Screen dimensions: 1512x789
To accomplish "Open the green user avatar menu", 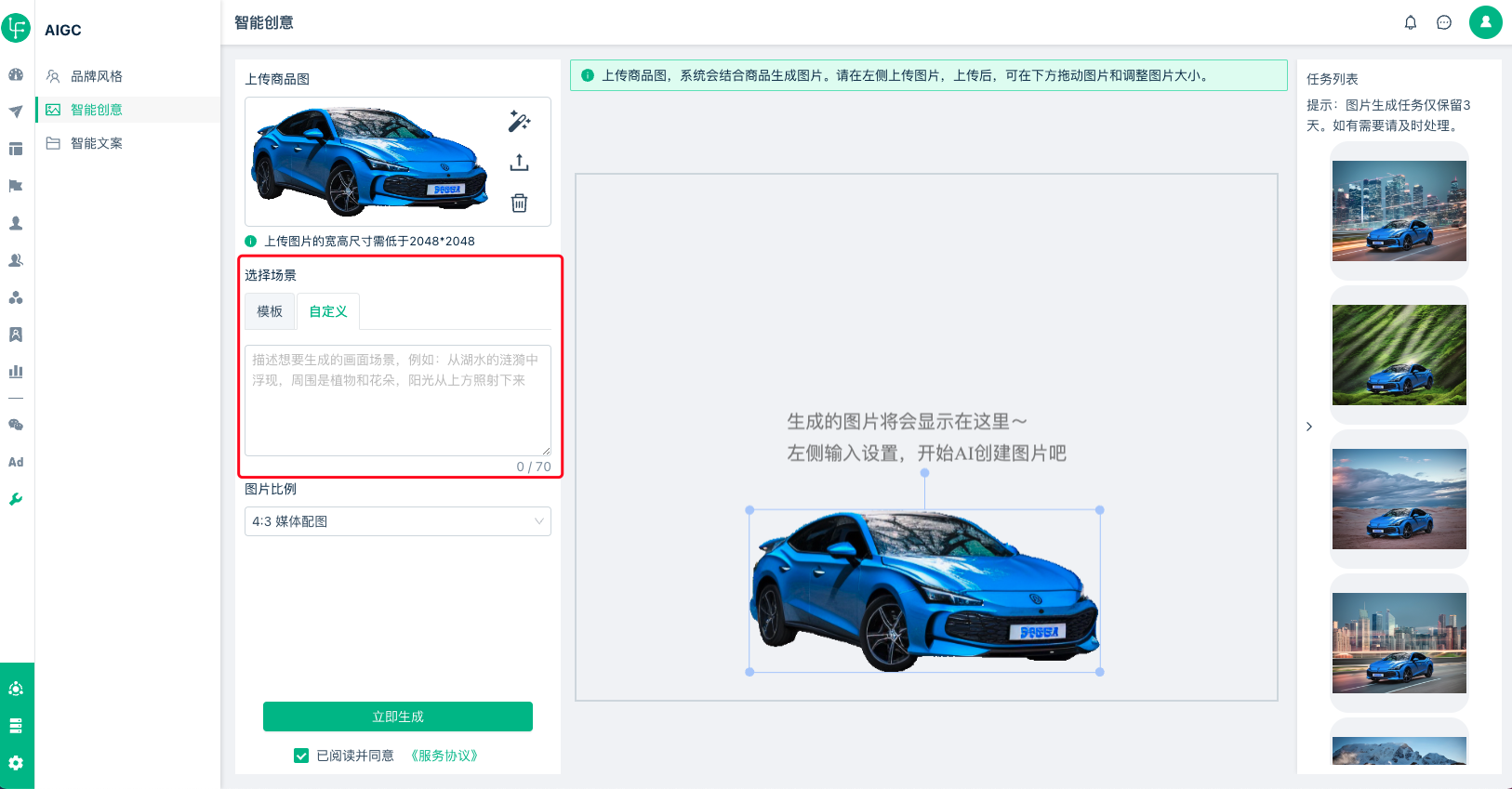I will tap(1486, 22).
